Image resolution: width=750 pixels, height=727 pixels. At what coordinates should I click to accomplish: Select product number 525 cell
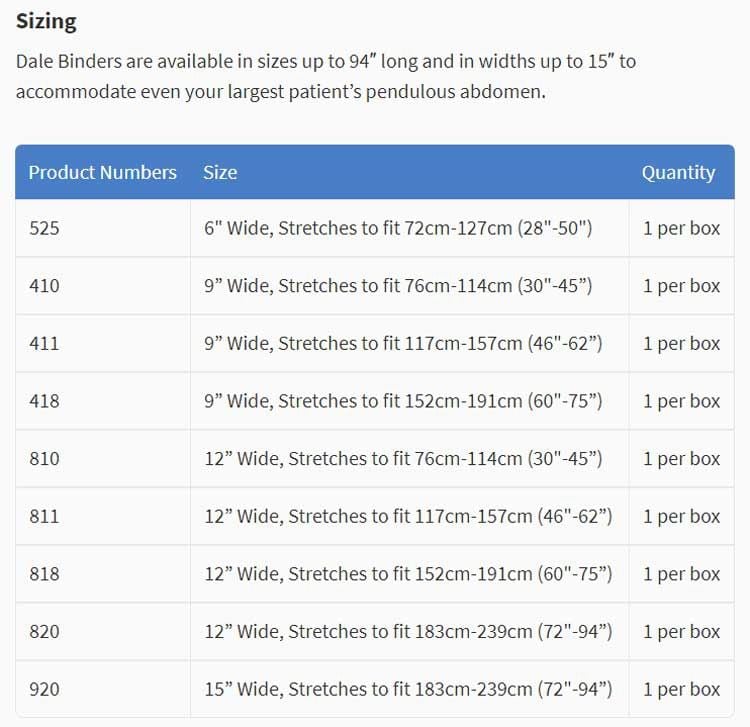[103, 228]
